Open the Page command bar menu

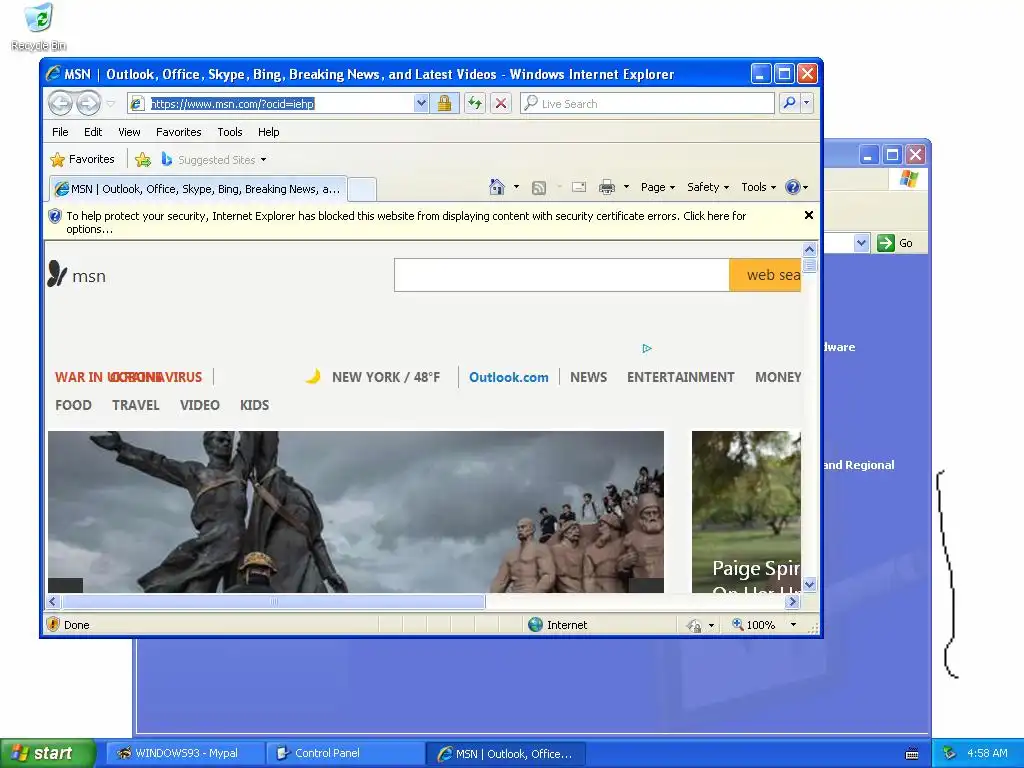pos(658,187)
